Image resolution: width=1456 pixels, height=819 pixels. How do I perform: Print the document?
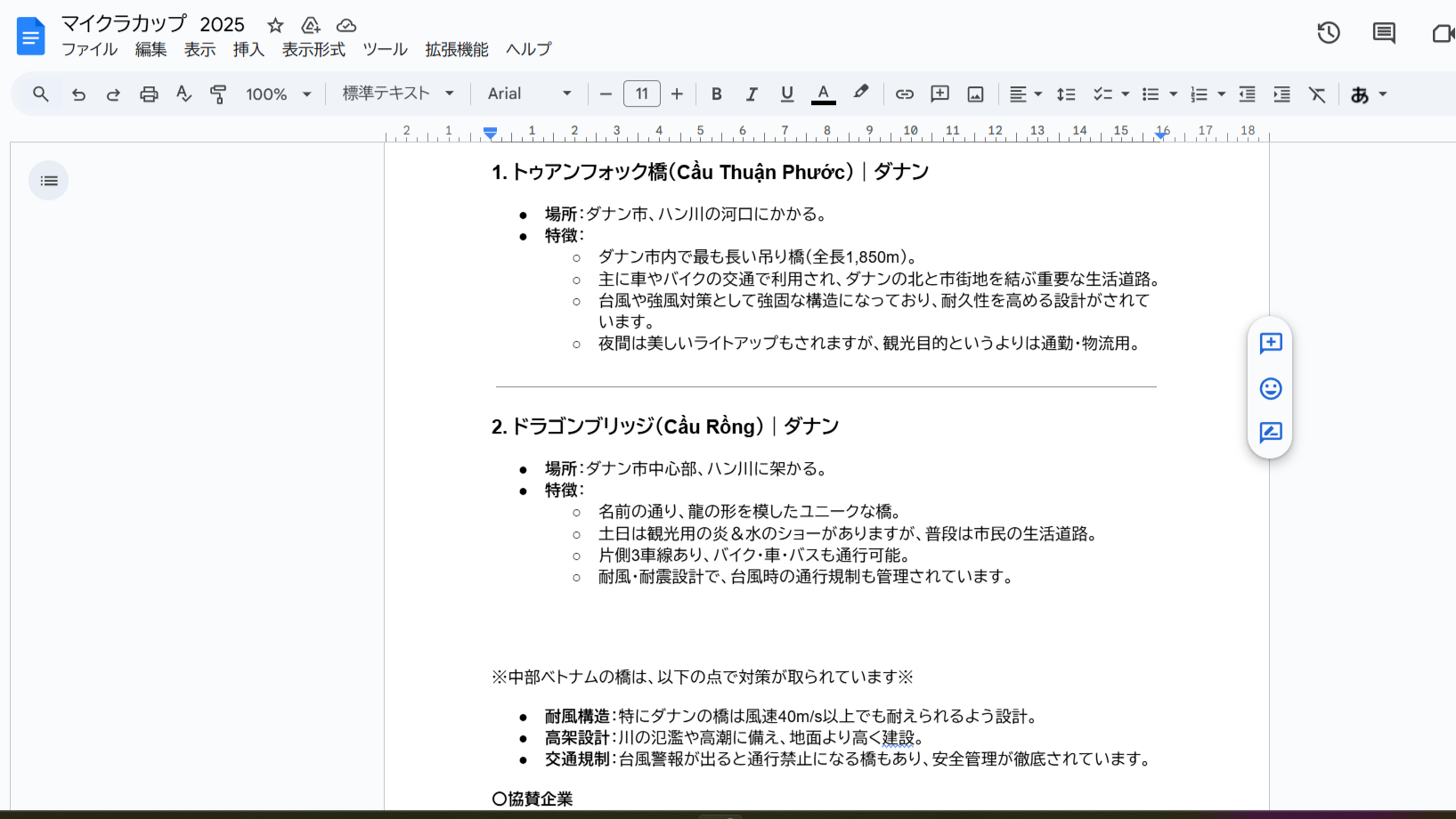pyautogui.click(x=149, y=93)
